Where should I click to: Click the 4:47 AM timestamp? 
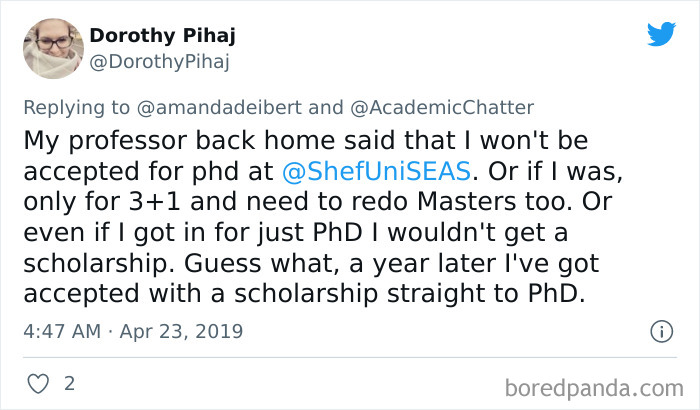coord(61,330)
